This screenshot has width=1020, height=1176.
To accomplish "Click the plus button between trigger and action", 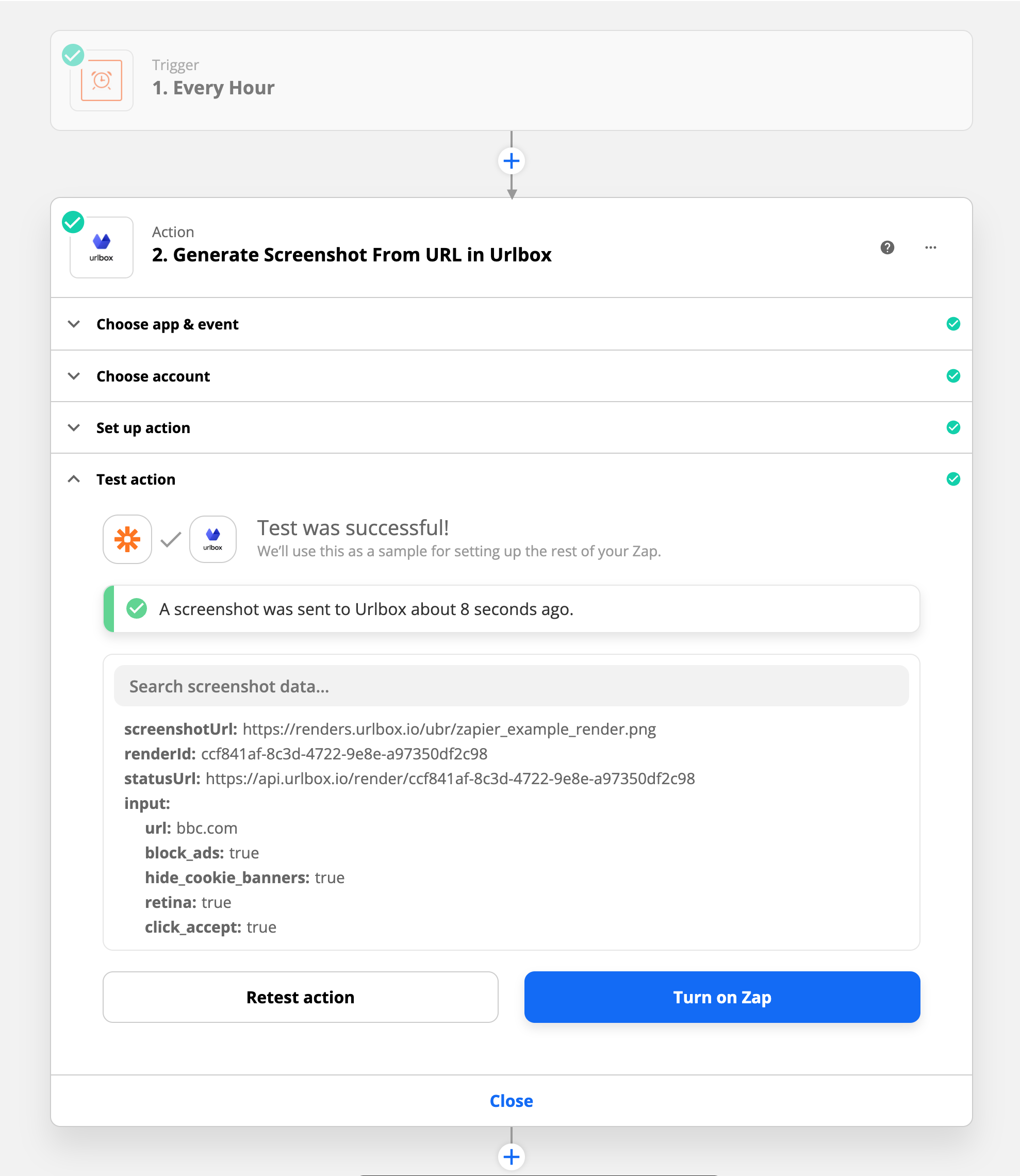I will 511,161.
